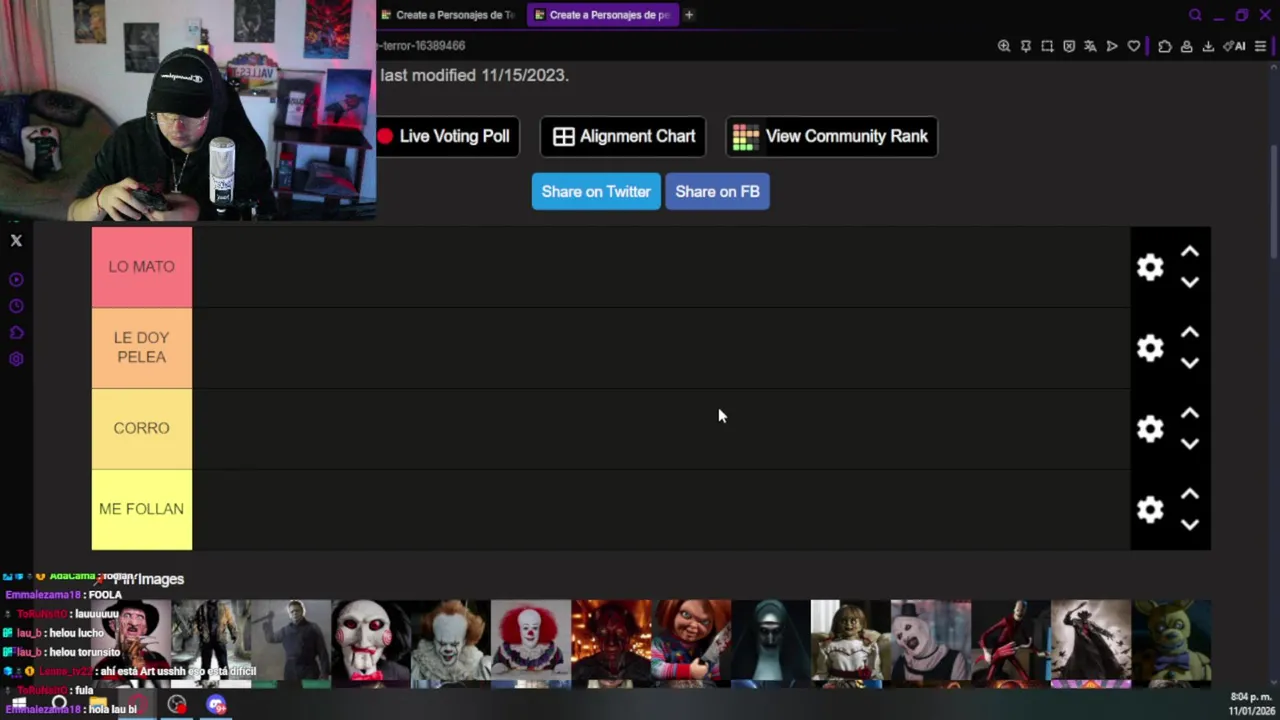Image resolution: width=1280 pixels, height=720 pixels.
Task: Open settings gear for CORRO tier
Action: [x=1150, y=429]
